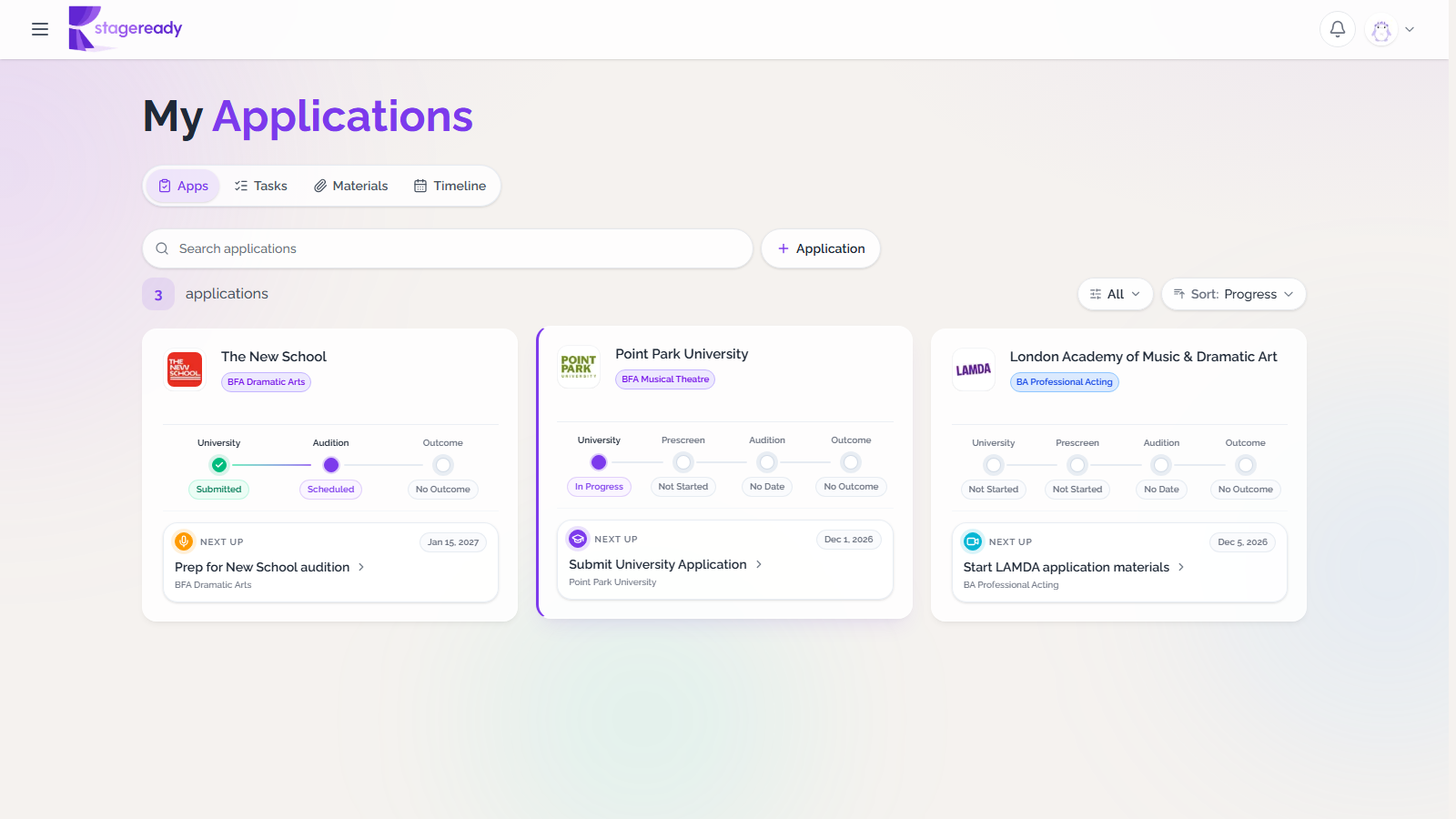1456x819 pixels.
Task: Click the BFA Dramatic Arts tag
Action: pyautogui.click(x=267, y=382)
